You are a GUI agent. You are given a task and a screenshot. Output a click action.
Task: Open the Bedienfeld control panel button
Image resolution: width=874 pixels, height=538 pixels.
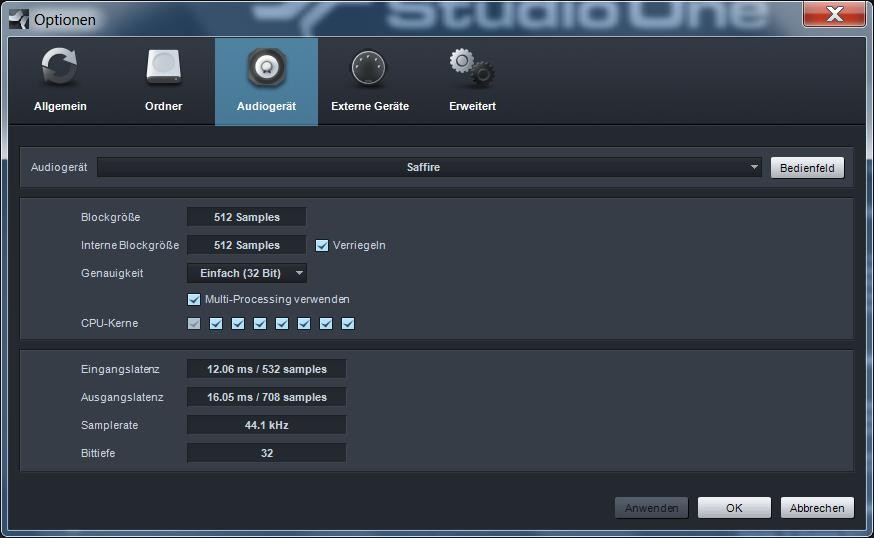point(807,168)
